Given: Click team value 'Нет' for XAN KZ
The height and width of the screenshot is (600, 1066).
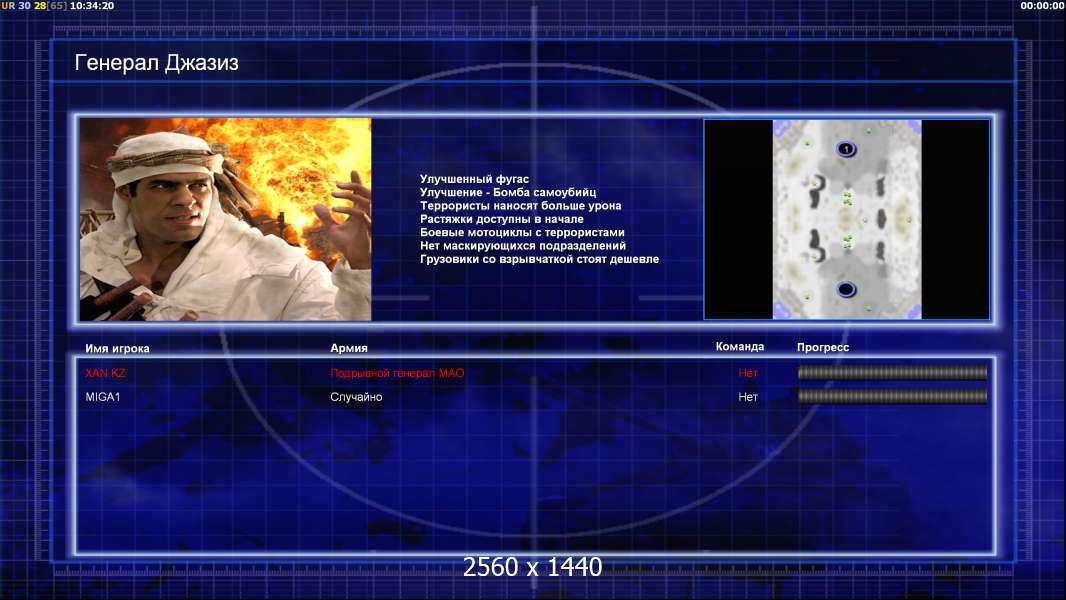Looking at the screenshot, I should (748, 373).
